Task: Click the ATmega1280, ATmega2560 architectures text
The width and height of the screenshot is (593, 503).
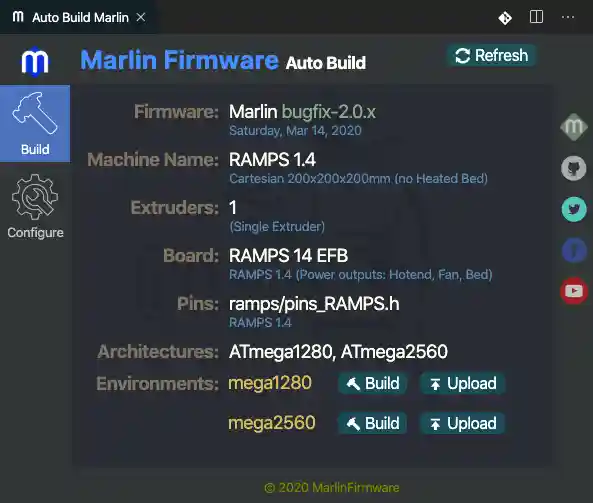Action: click(338, 352)
